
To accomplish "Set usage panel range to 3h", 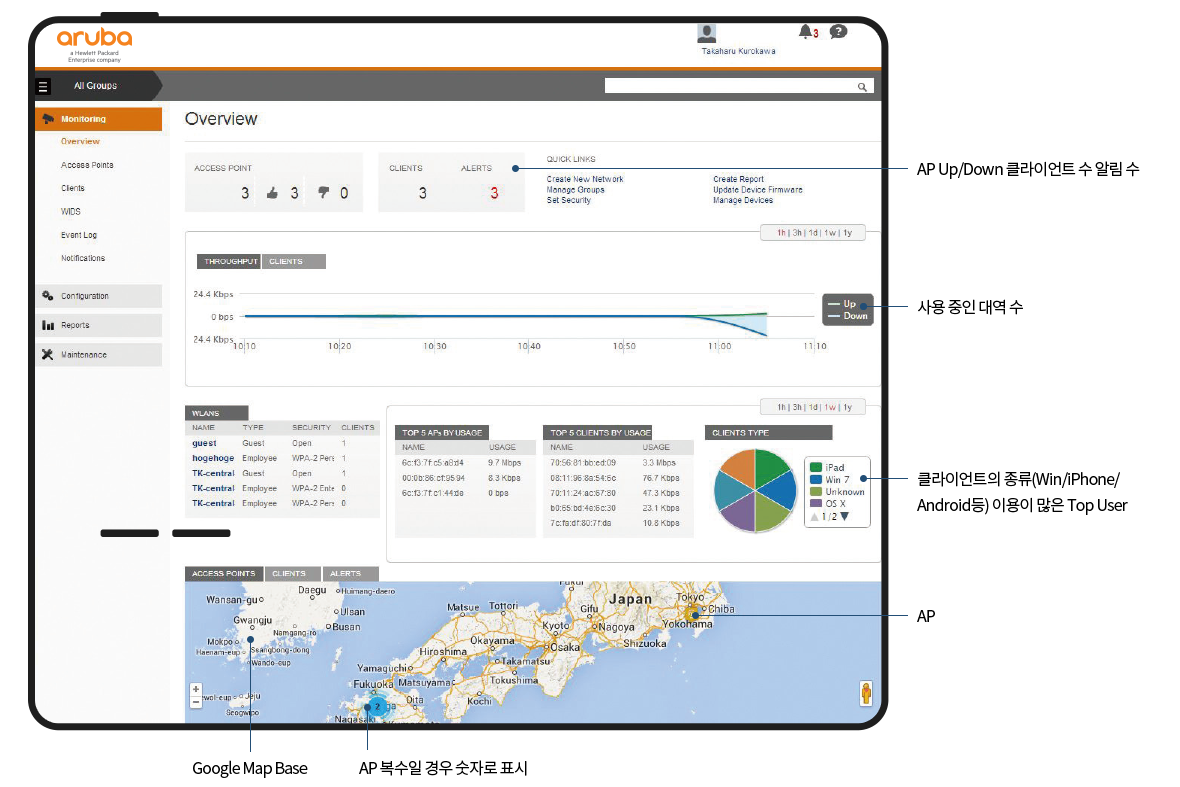I will pos(797,407).
